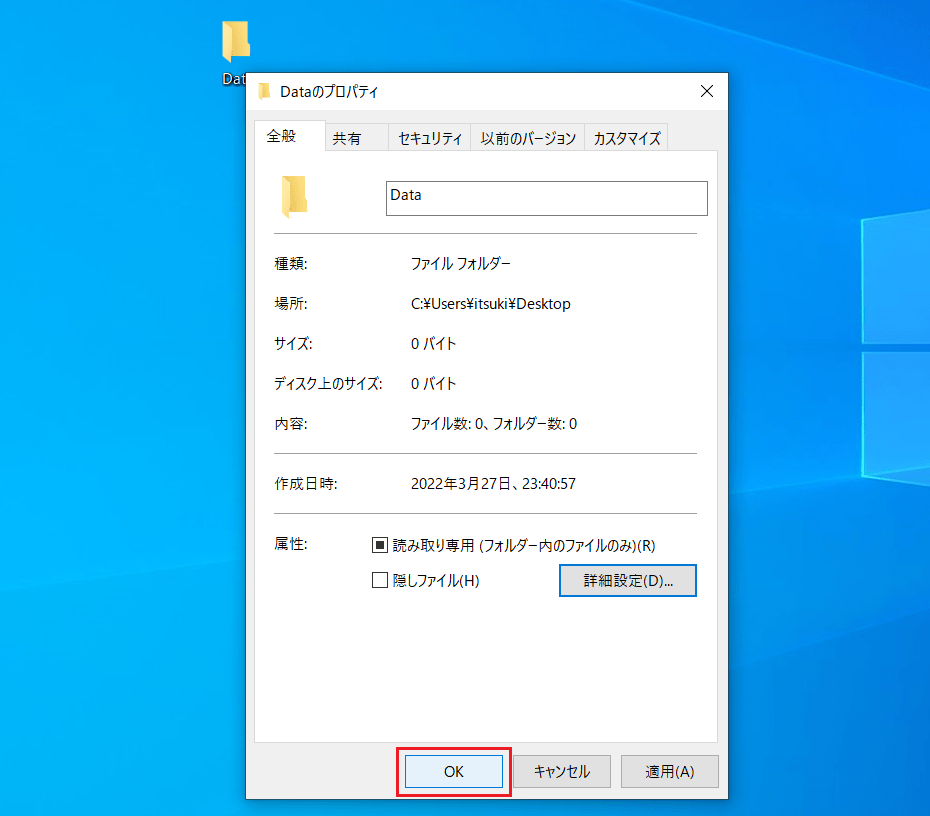
Task: Switch to the 共有 tab
Action: (356, 138)
